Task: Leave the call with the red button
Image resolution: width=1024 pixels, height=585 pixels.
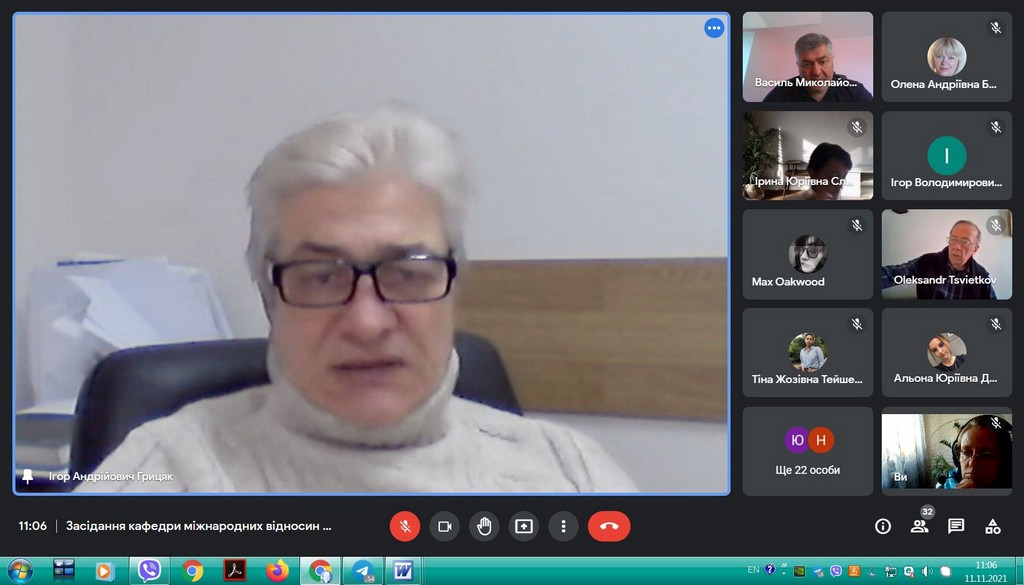Action: (x=608, y=526)
